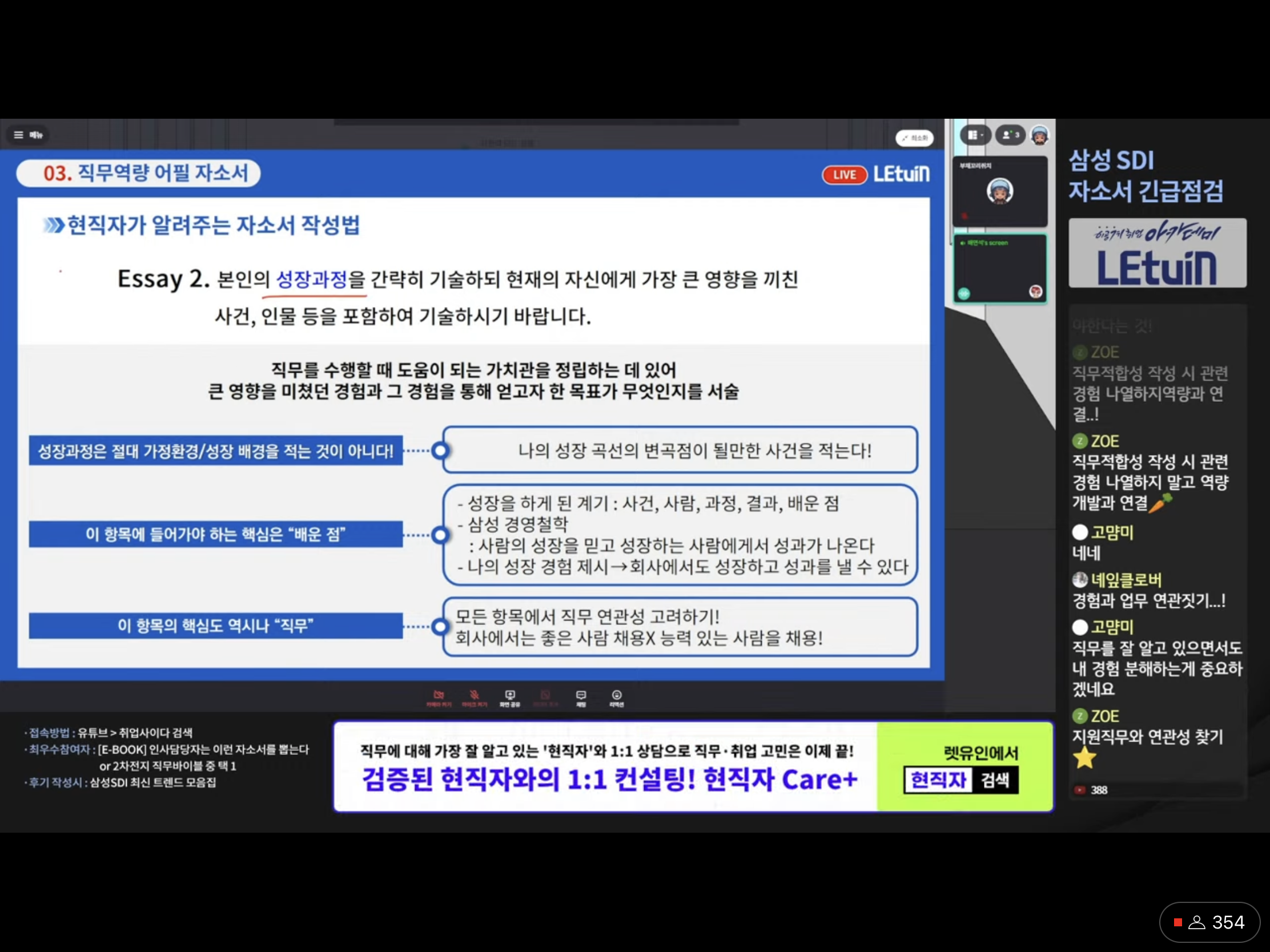Click 현직자 search field in banner
This screenshot has width=1270, height=952.
click(x=938, y=780)
